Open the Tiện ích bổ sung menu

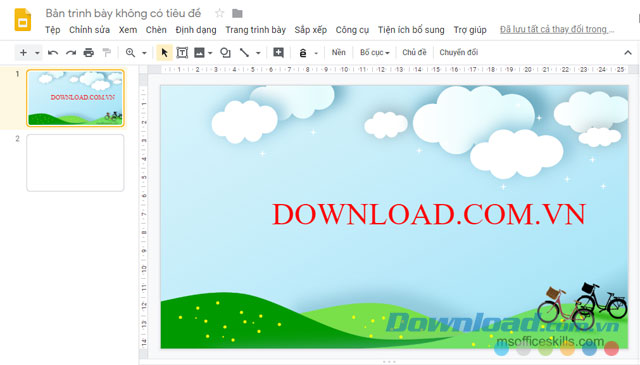[x=411, y=30]
